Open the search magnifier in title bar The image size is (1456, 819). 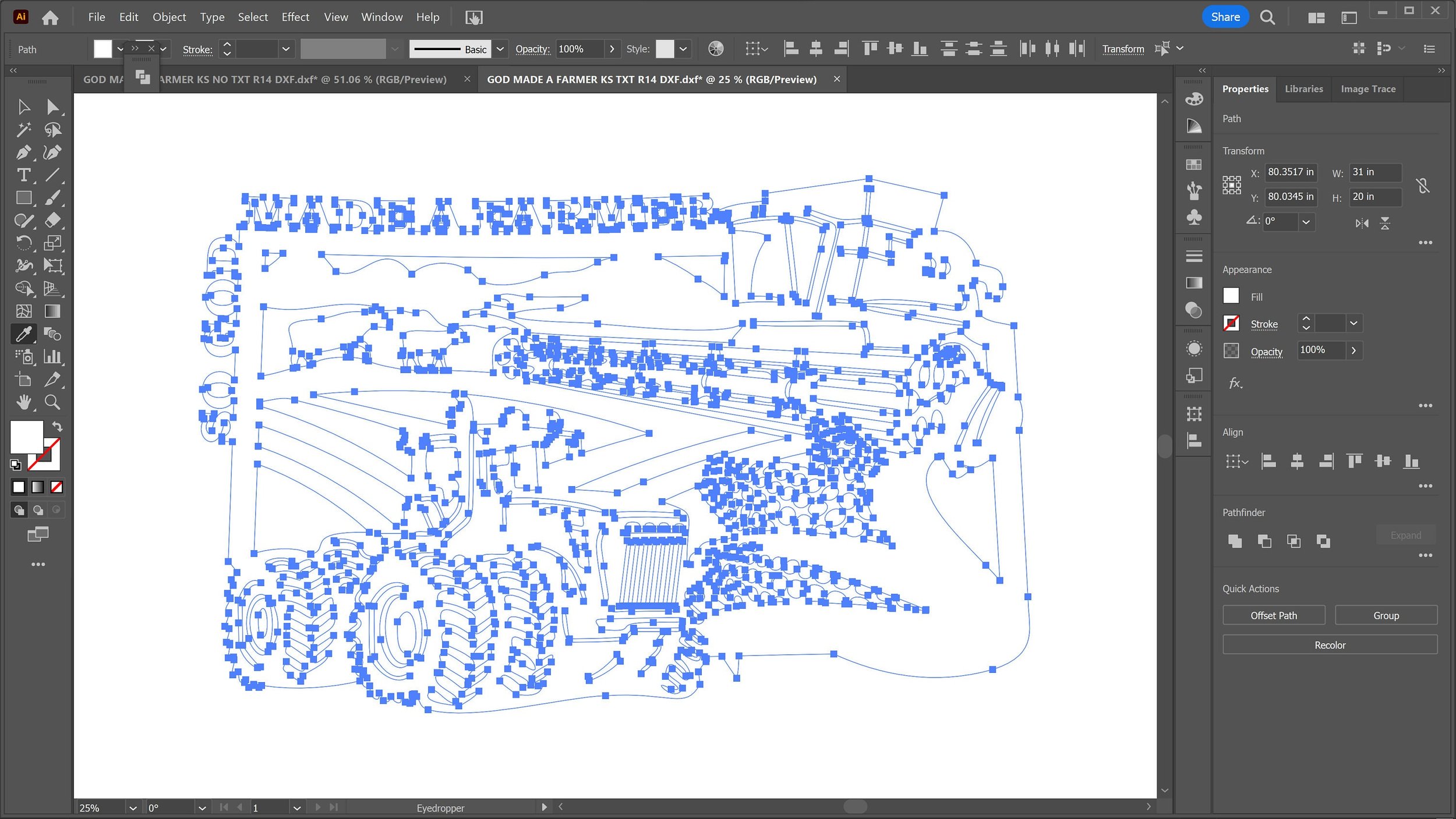[x=1267, y=17]
